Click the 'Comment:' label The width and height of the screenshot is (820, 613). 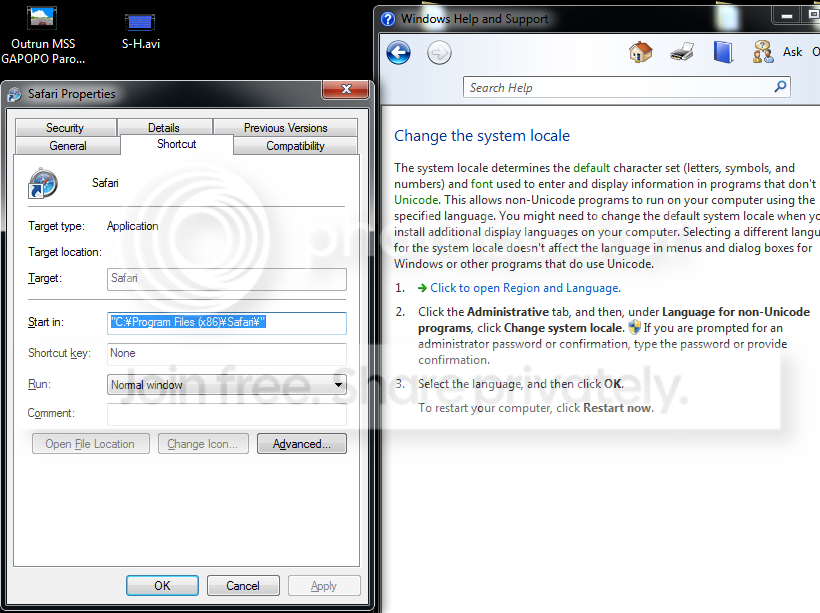[x=51, y=413]
